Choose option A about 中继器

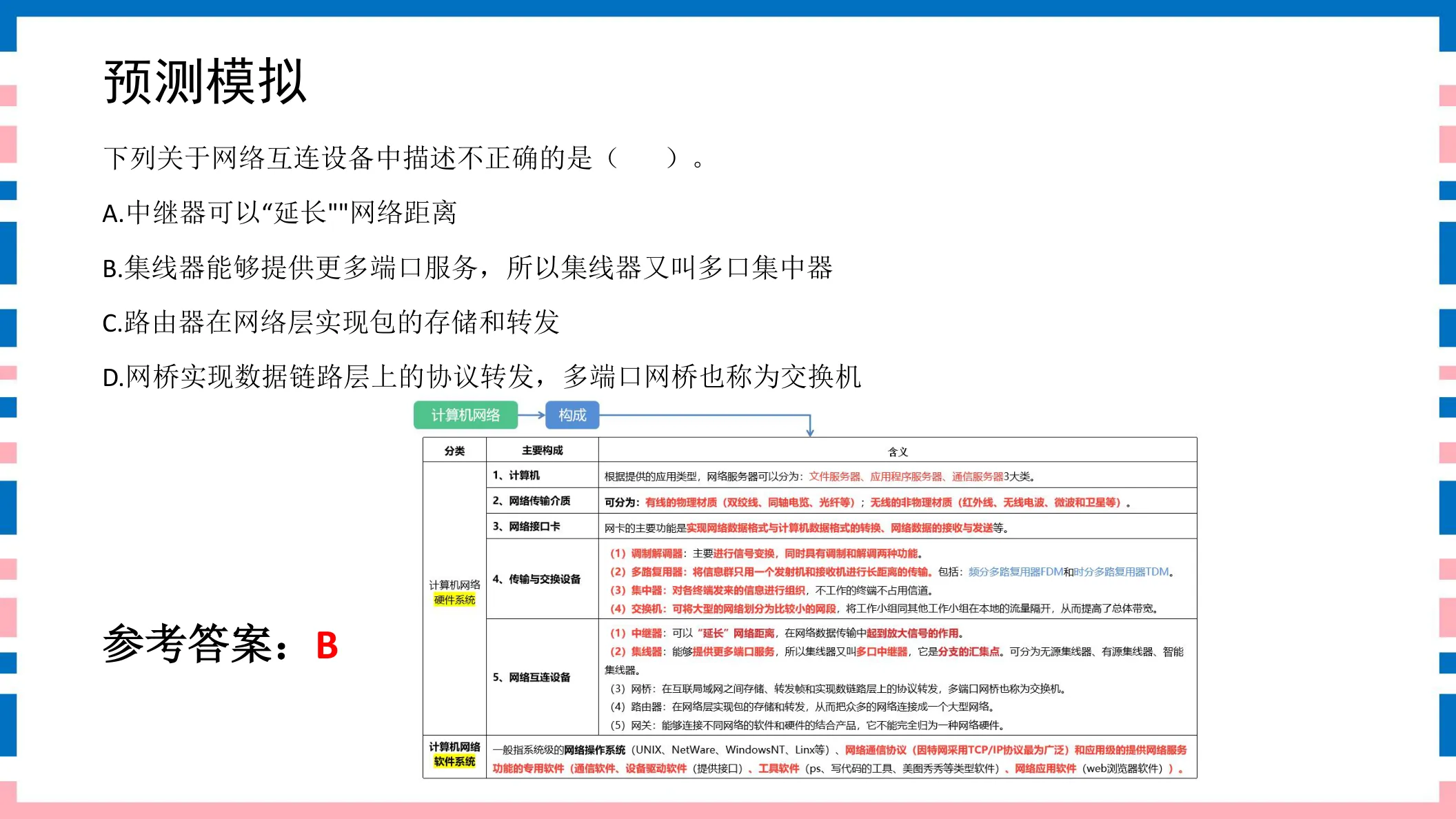click(x=279, y=212)
